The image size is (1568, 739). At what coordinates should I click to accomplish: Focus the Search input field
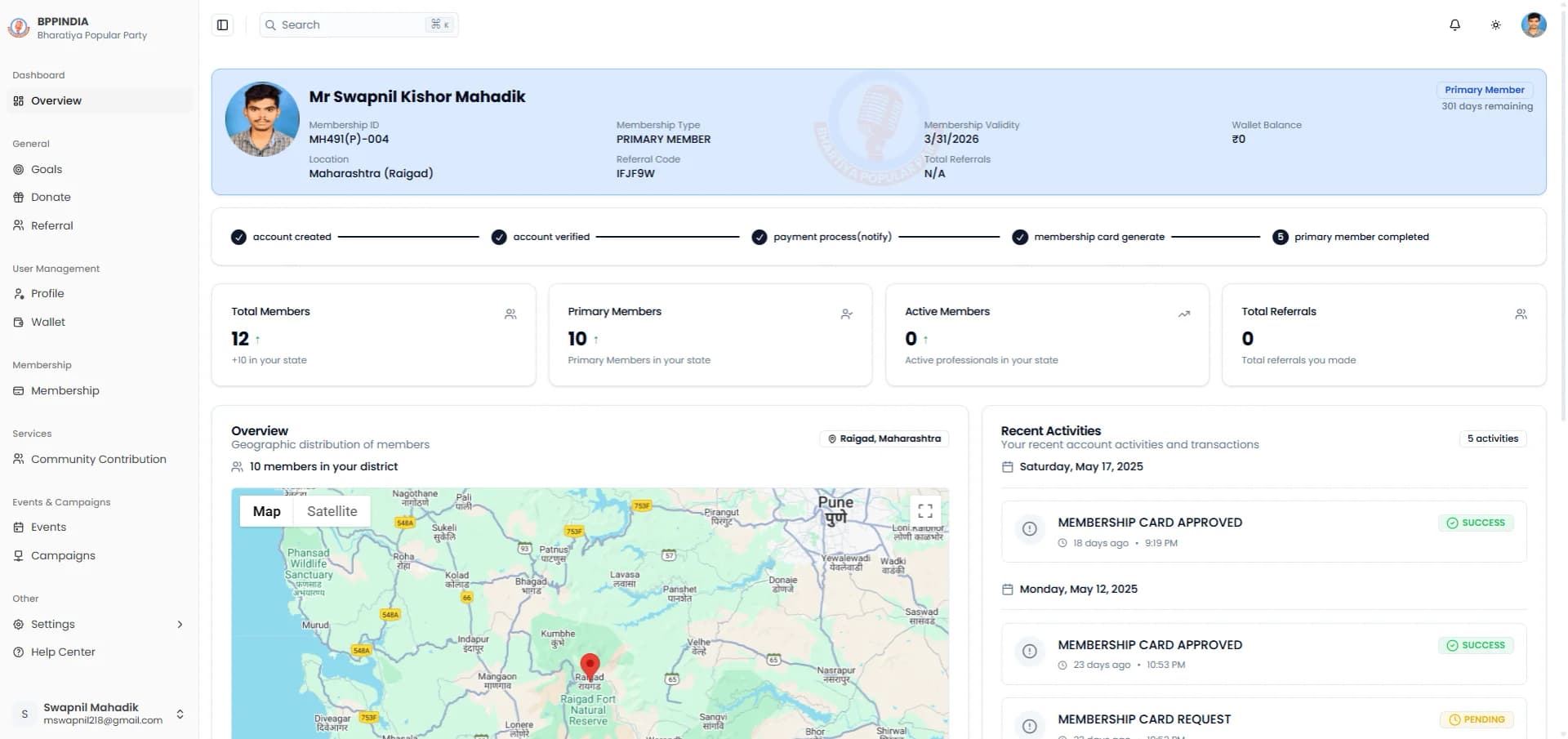pos(359,25)
